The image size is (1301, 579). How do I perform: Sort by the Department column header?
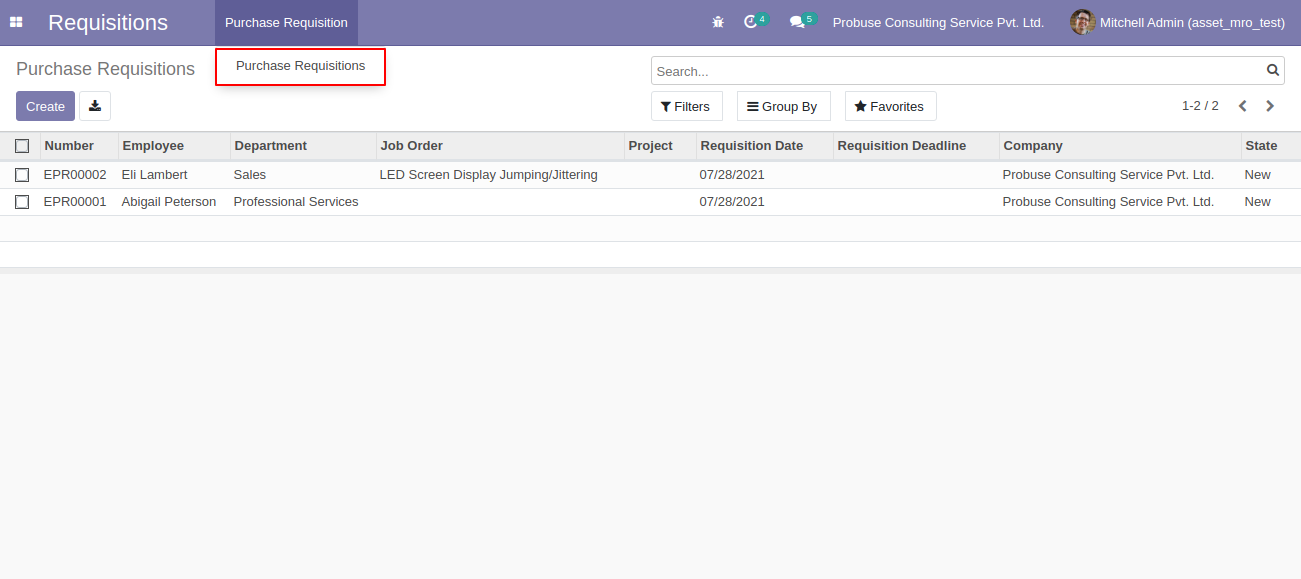pyautogui.click(x=303, y=146)
